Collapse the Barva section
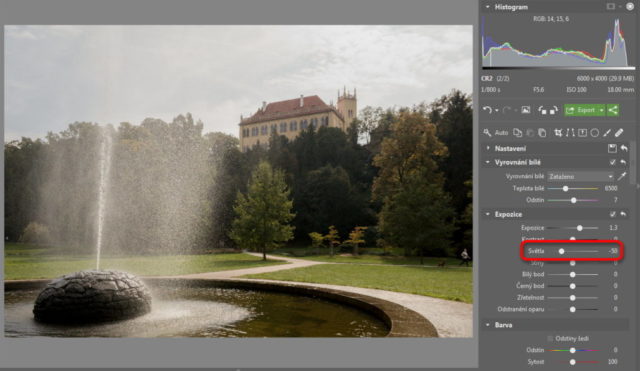640x371 pixels. pyautogui.click(x=488, y=325)
